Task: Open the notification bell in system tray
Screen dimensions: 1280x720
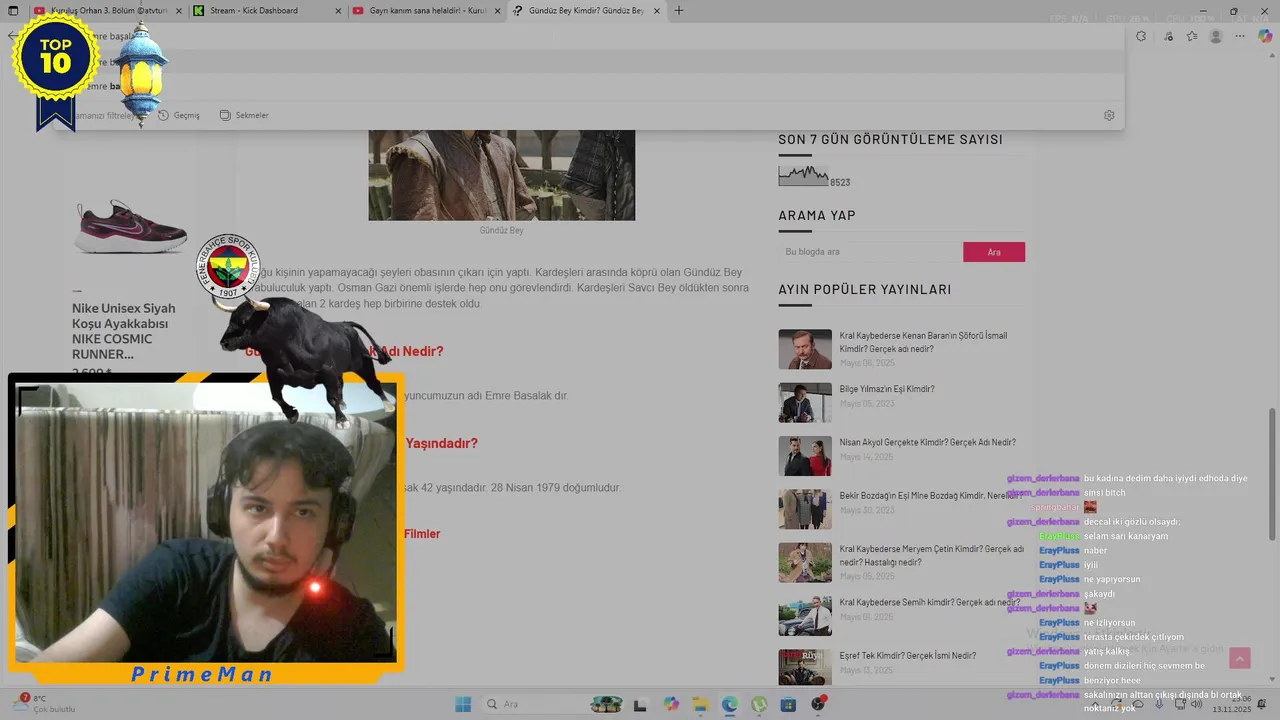Action: click(1262, 704)
